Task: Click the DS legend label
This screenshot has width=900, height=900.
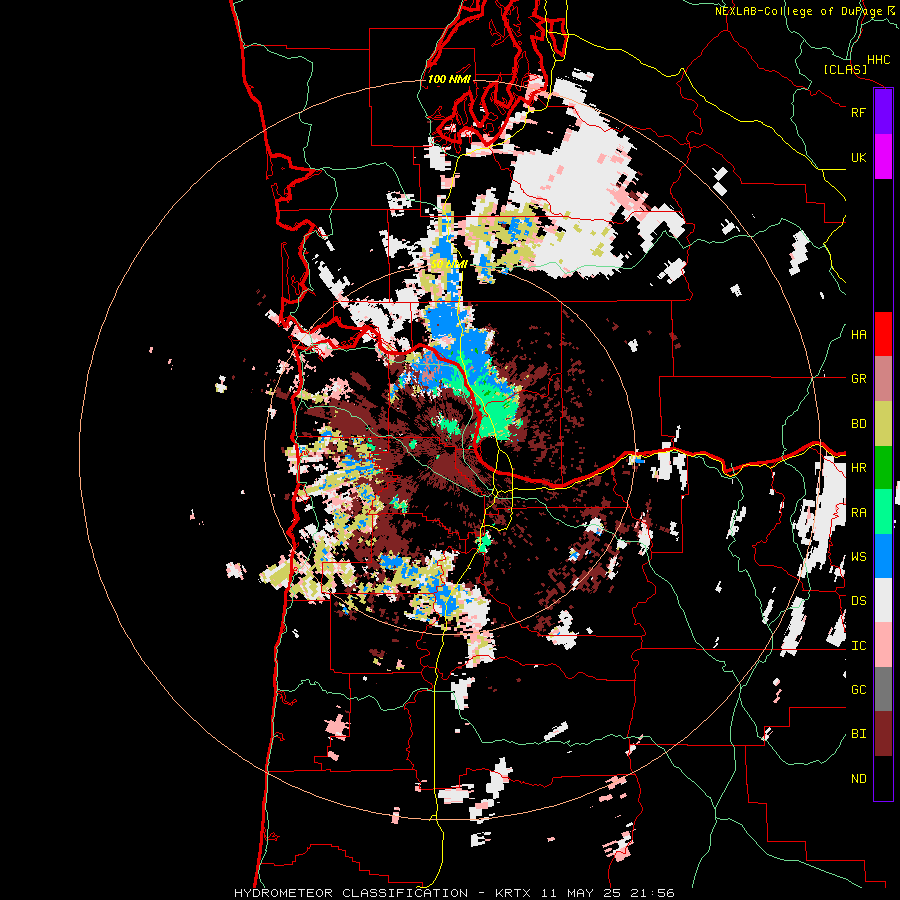Action: (858, 601)
